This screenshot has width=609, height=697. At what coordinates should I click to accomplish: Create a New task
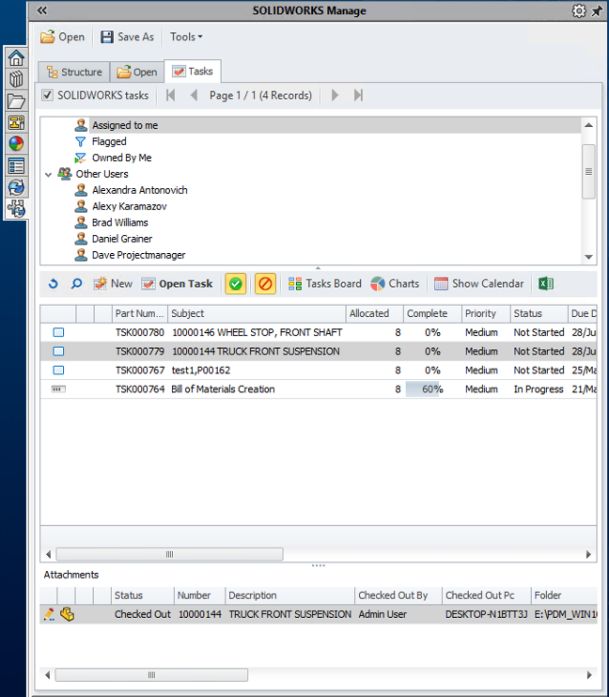pos(113,284)
